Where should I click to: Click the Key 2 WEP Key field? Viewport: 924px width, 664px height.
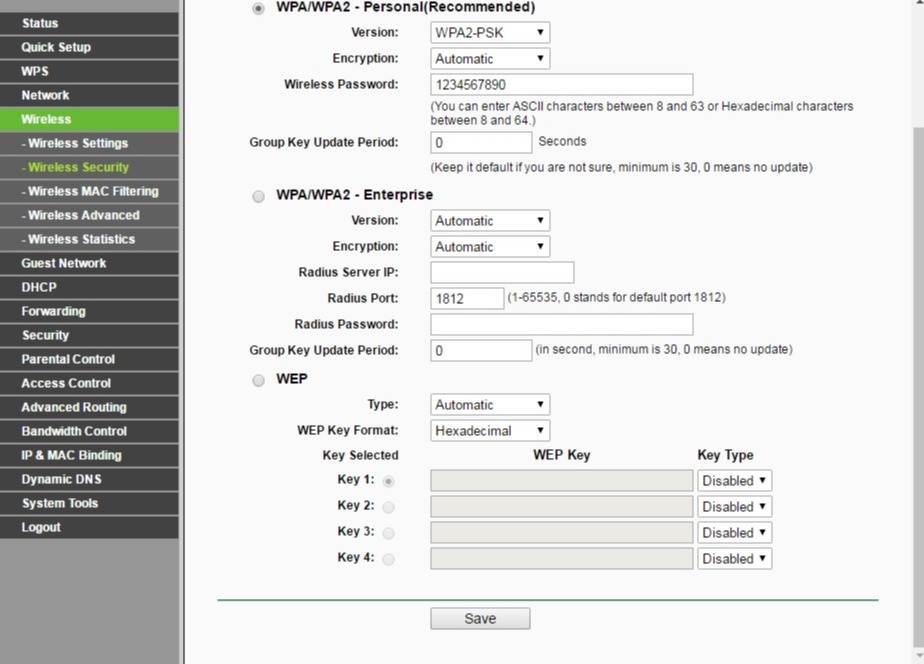click(562, 507)
